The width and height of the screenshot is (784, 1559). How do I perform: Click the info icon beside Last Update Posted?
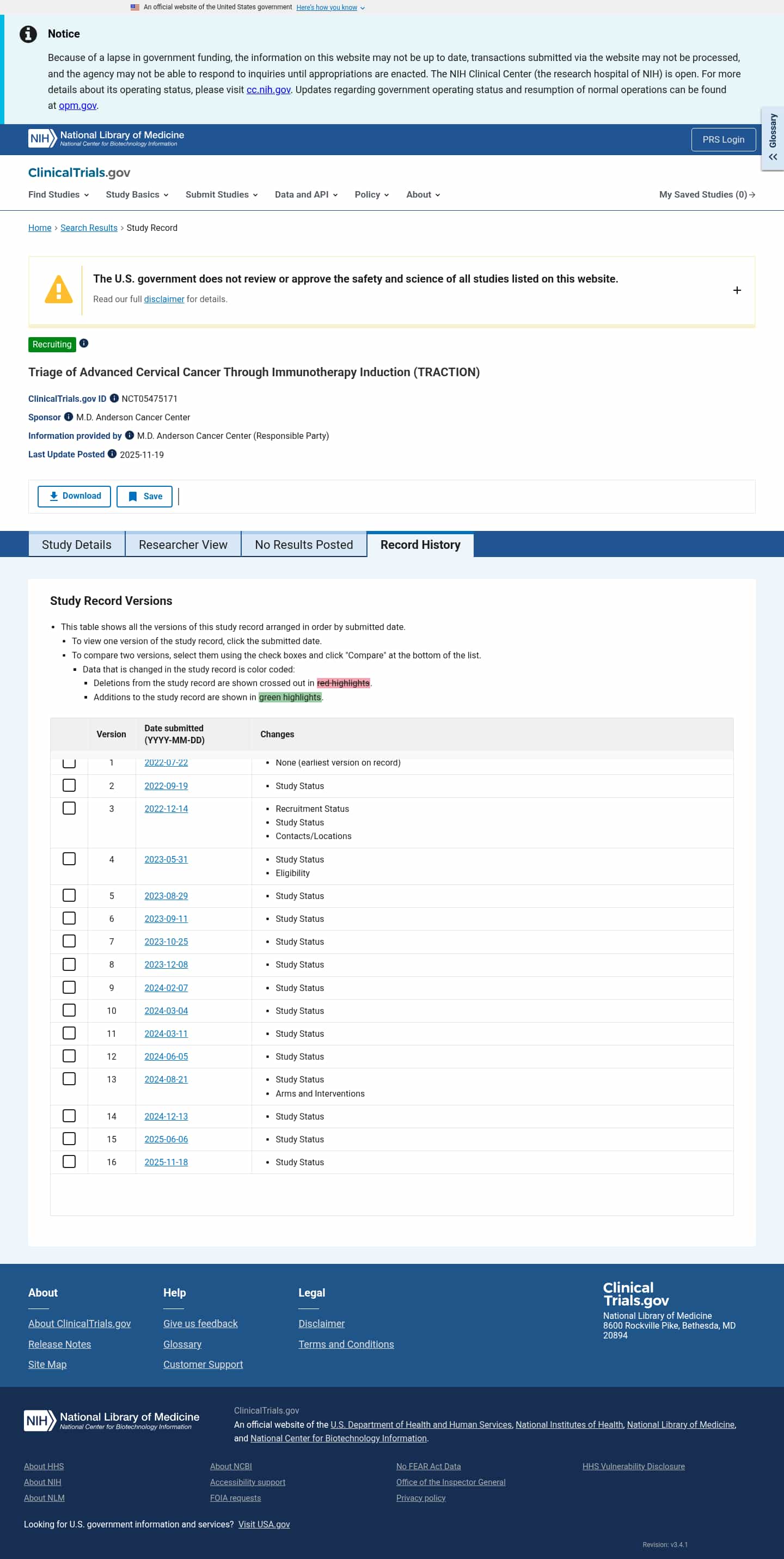[x=112, y=454]
